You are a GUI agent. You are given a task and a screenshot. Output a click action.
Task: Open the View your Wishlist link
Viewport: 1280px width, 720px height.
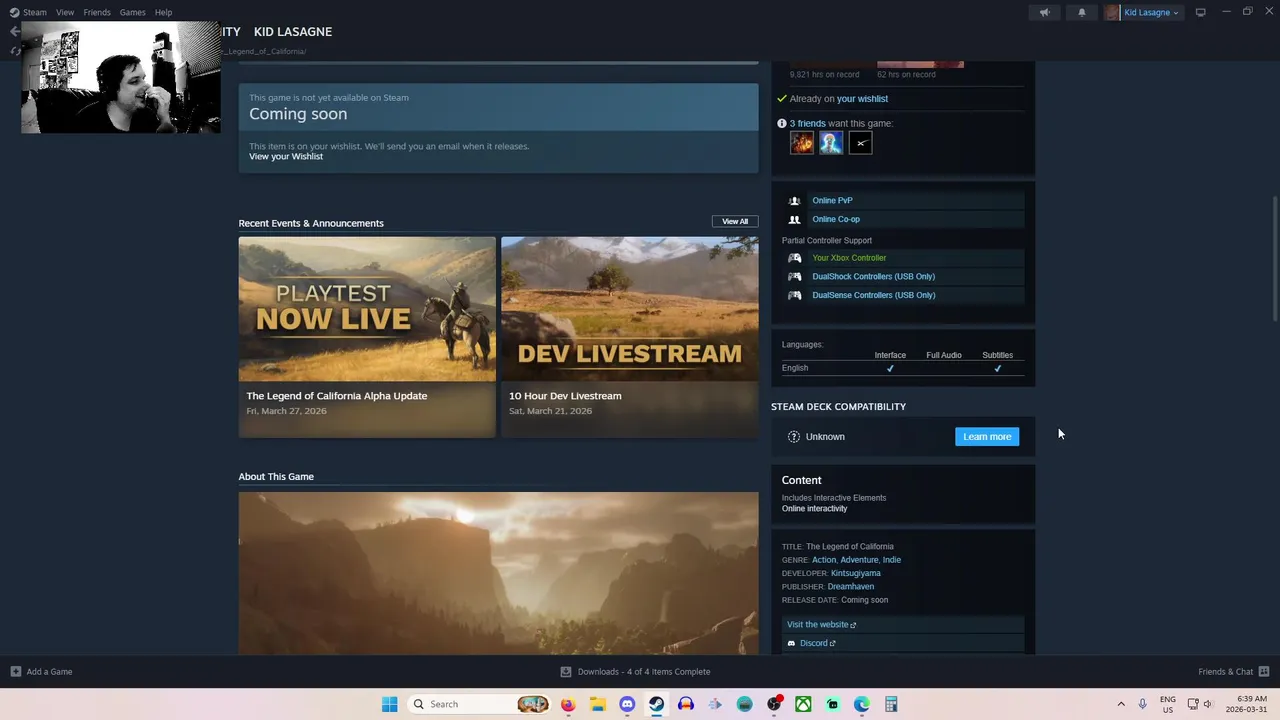[x=286, y=156]
